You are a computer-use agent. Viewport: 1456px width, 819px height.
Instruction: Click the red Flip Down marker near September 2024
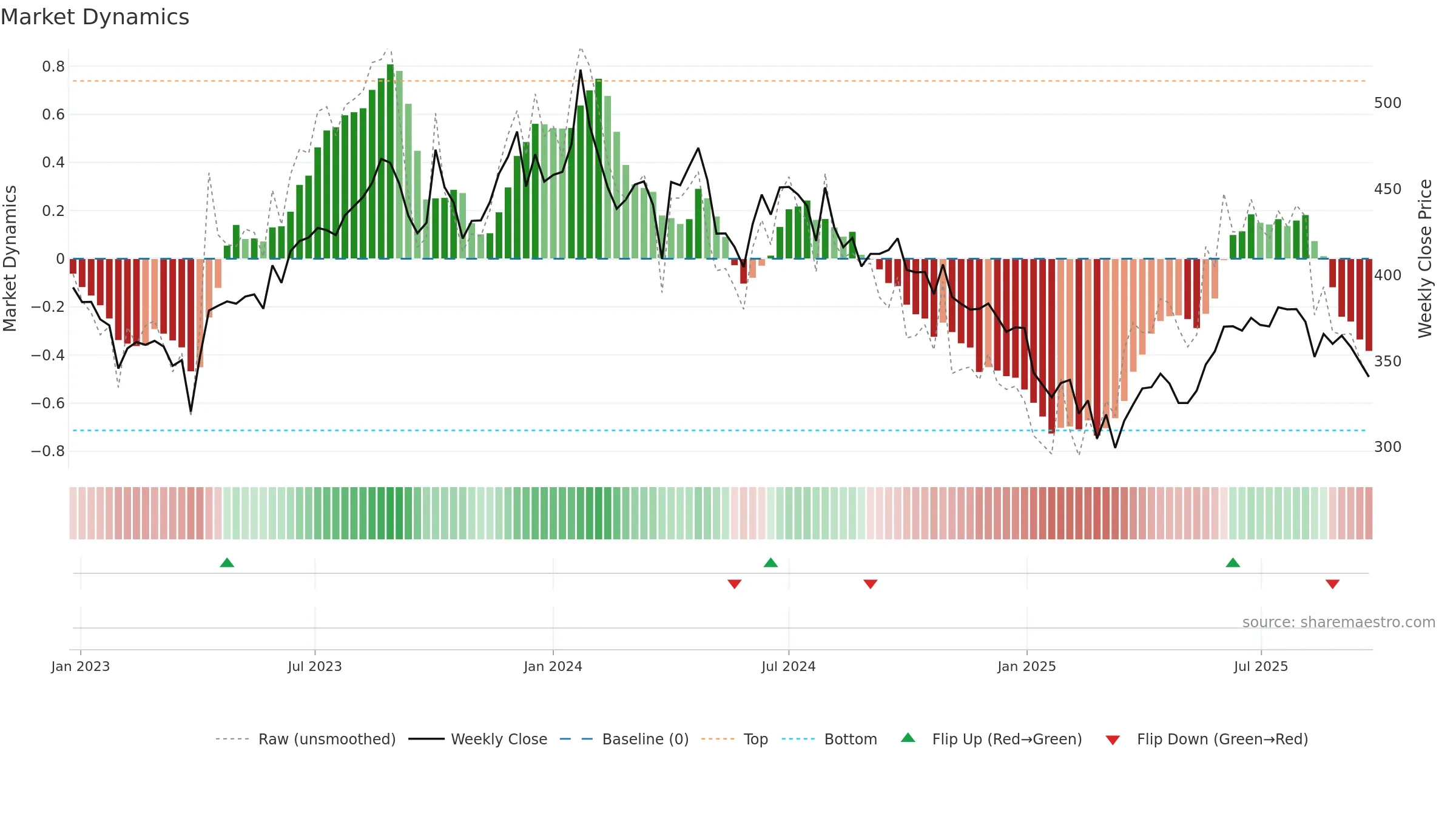click(x=870, y=584)
